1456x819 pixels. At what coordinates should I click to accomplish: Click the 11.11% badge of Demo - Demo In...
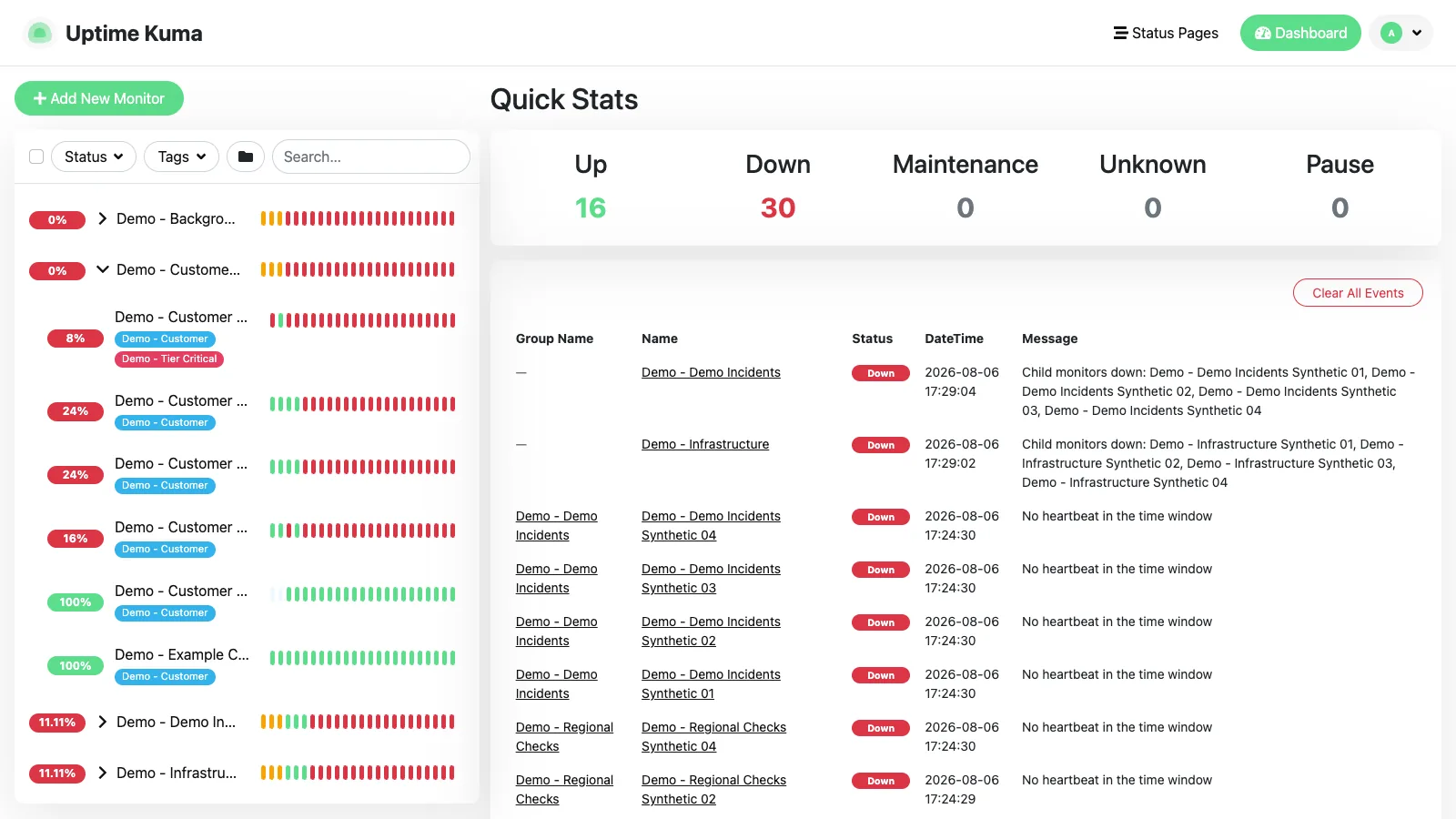pos(57,723)
